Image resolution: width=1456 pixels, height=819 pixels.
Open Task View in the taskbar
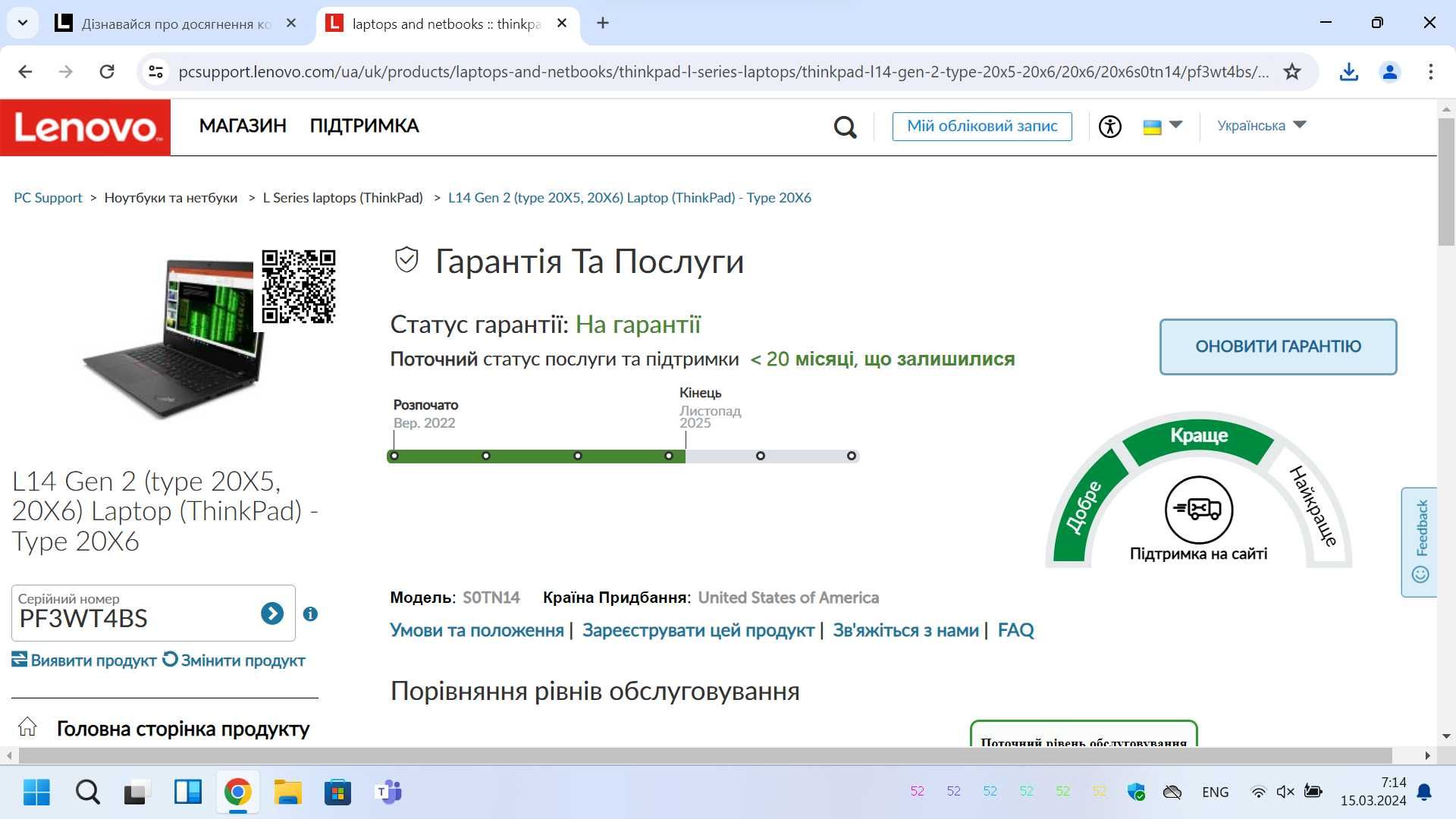point(137,792)
